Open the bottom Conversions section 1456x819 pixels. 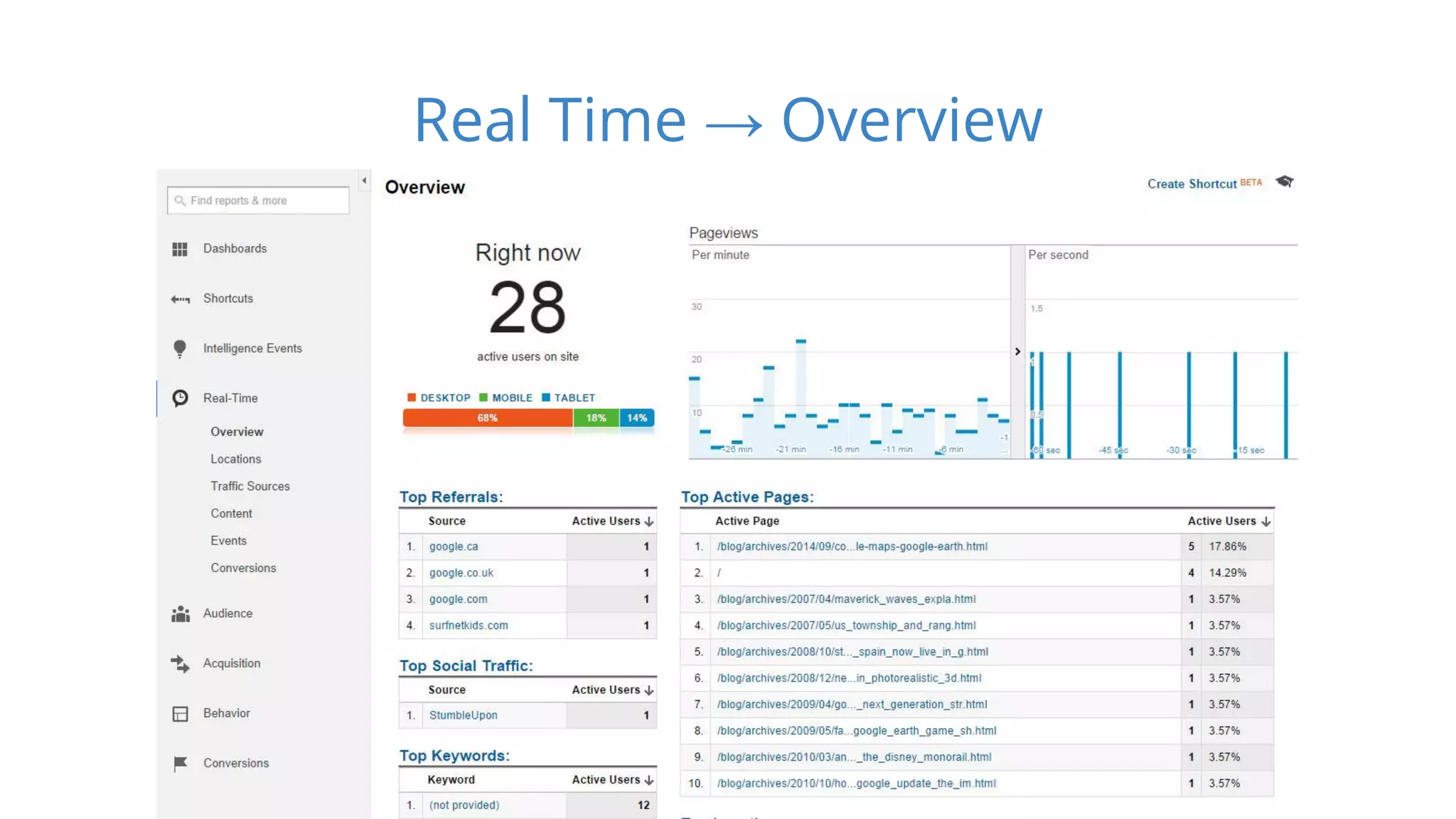coord(236,763)
